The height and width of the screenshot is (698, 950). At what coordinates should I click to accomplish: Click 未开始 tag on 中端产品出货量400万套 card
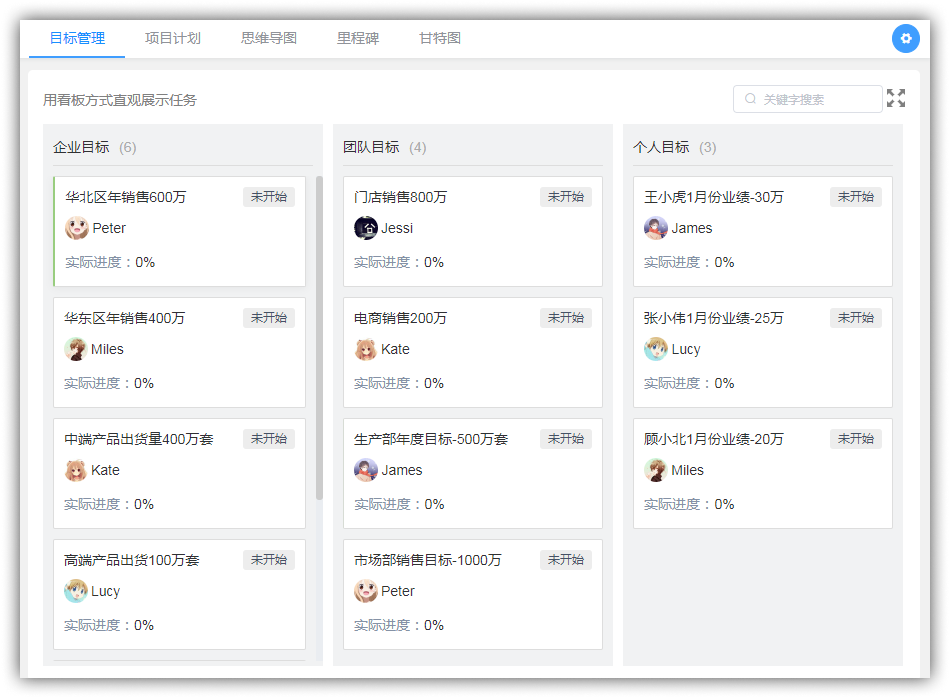pyautogui.click(x=269, y=439)
